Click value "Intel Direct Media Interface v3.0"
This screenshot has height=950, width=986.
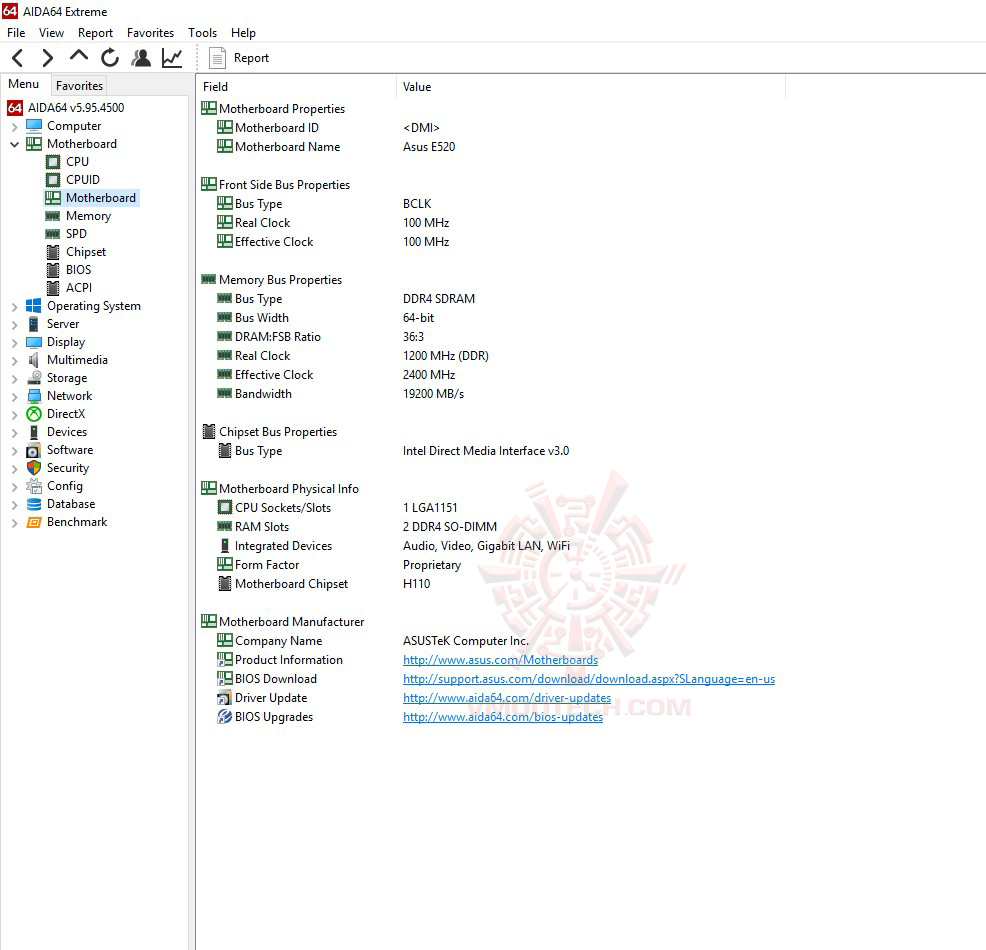[486, 451]
